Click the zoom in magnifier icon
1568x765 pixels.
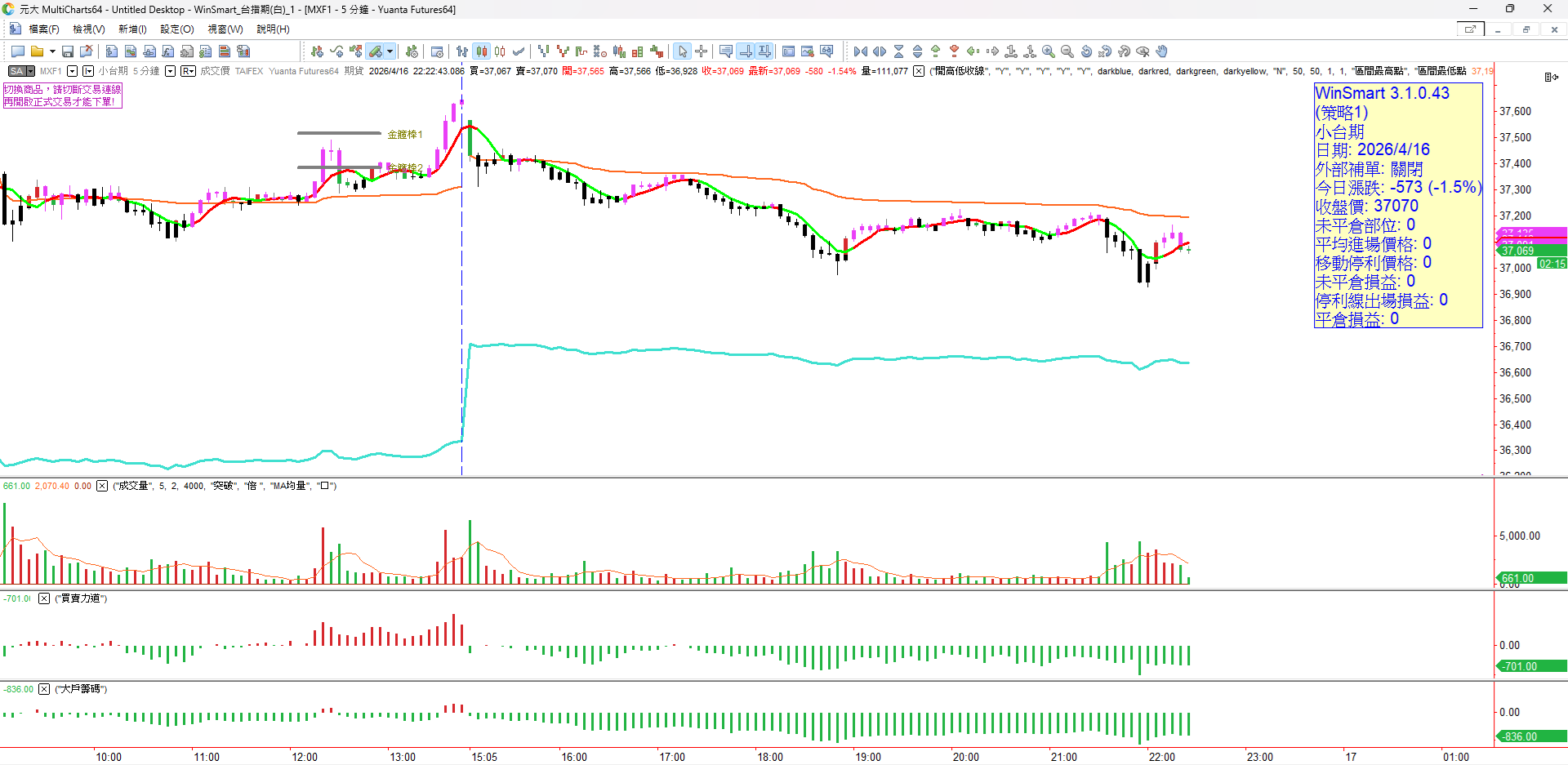coord(1049,51)
